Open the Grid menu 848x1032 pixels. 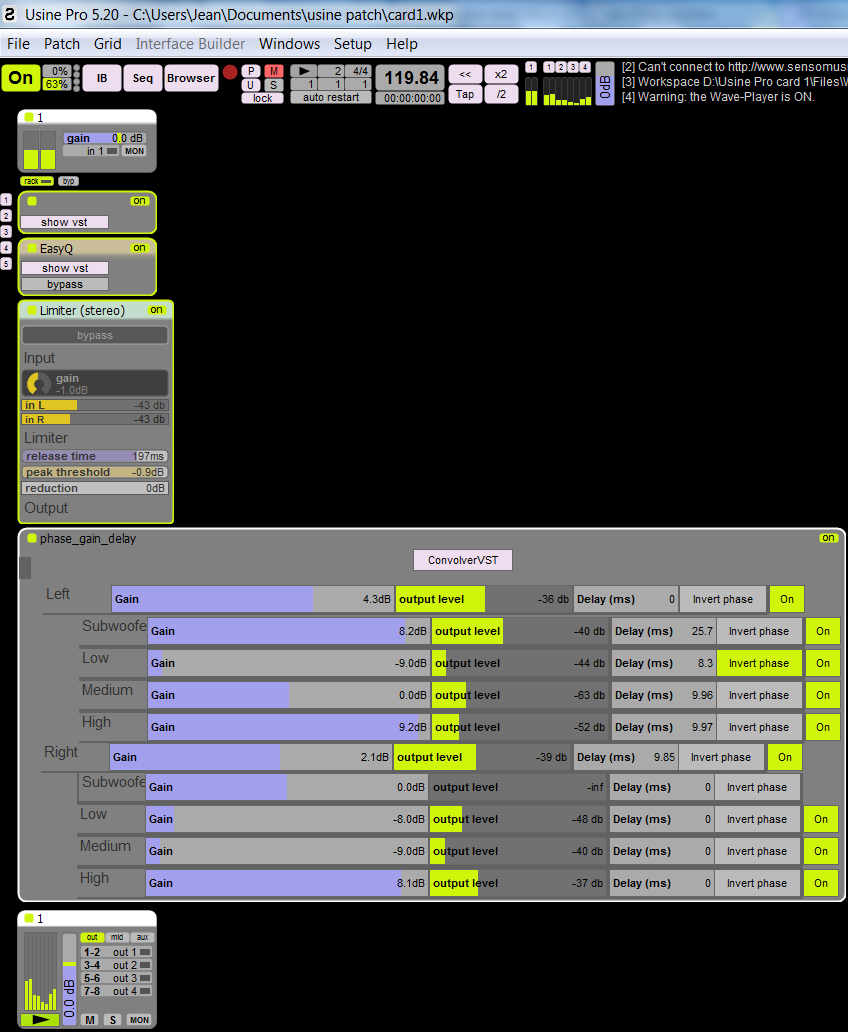pyautogui.click(x=107, y=44)
